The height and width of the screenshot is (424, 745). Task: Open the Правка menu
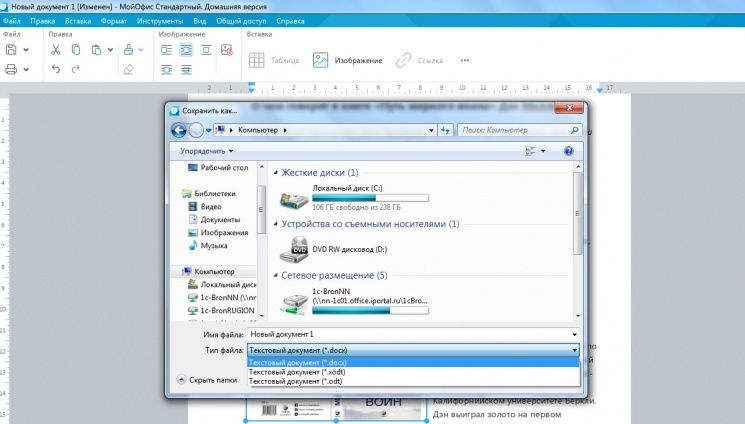[x=43, y=21]
